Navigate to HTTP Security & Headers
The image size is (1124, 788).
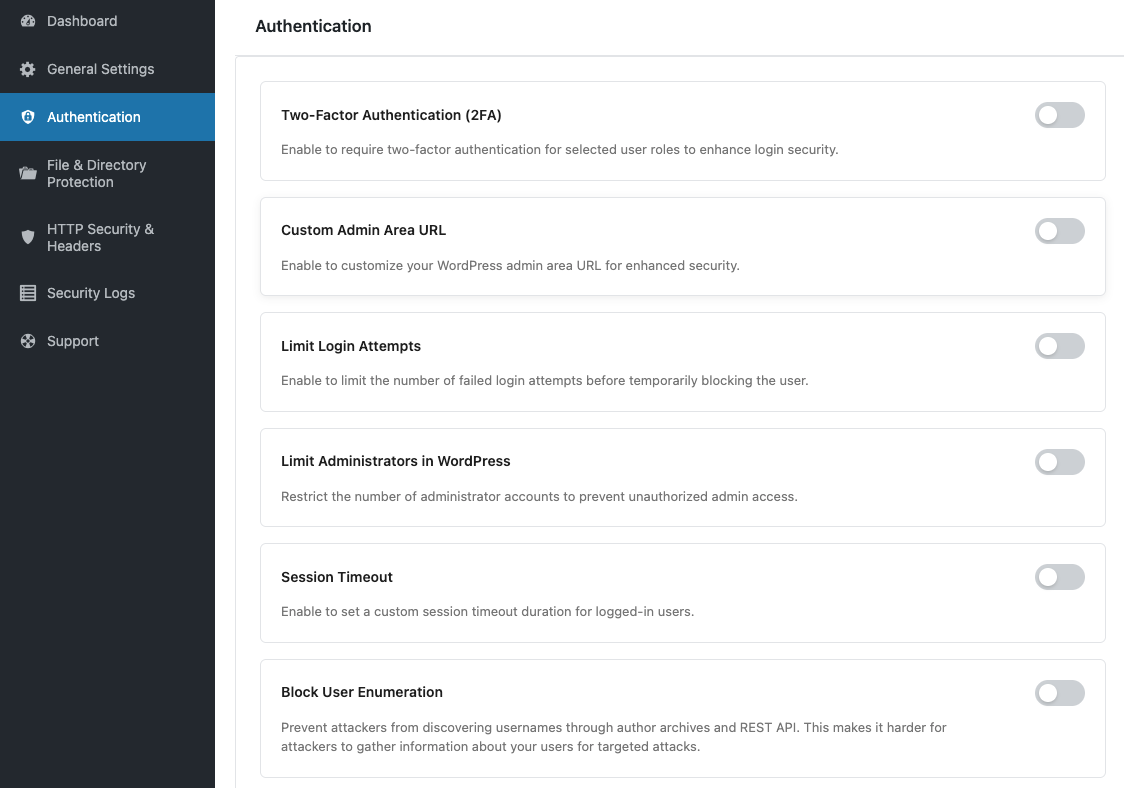(x=100, y=237)
